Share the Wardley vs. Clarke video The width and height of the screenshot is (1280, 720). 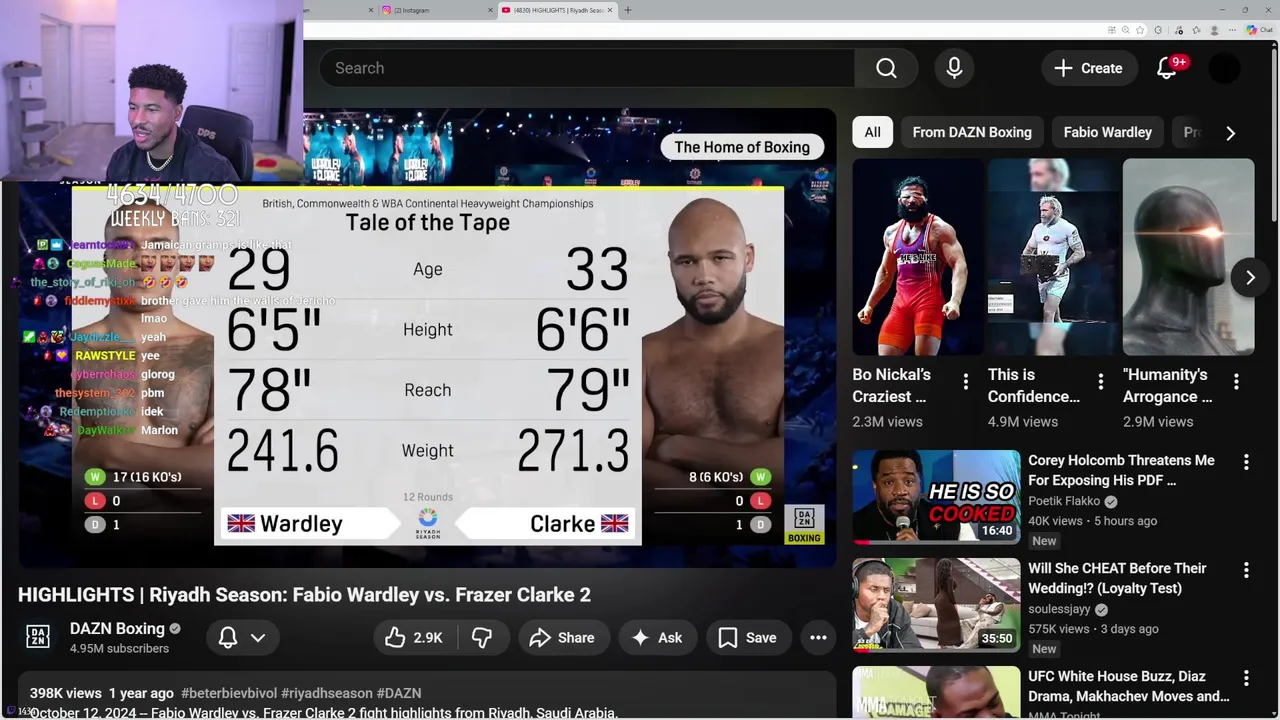click(562, 638)
